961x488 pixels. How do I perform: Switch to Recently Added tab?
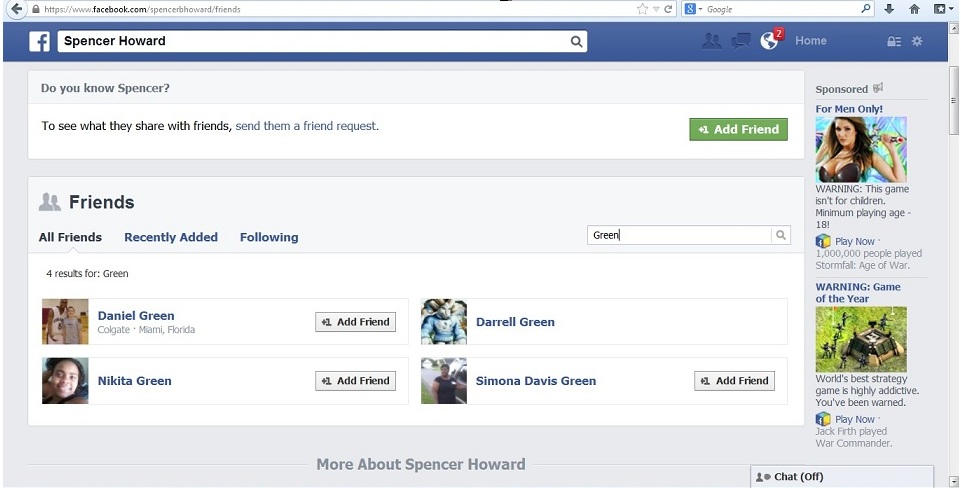click(x=171, y=237)
